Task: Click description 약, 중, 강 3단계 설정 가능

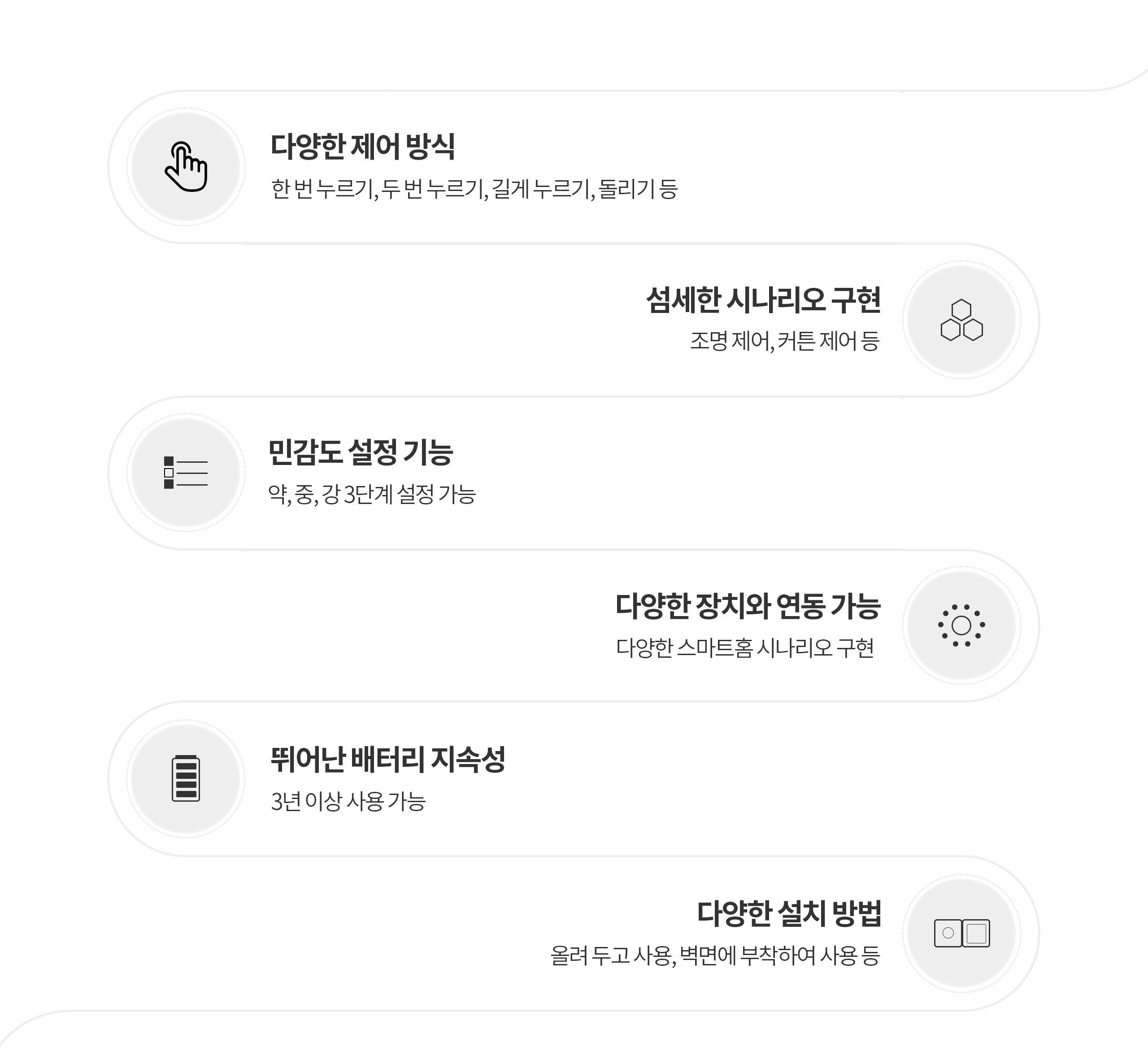Action: point(372,494)
